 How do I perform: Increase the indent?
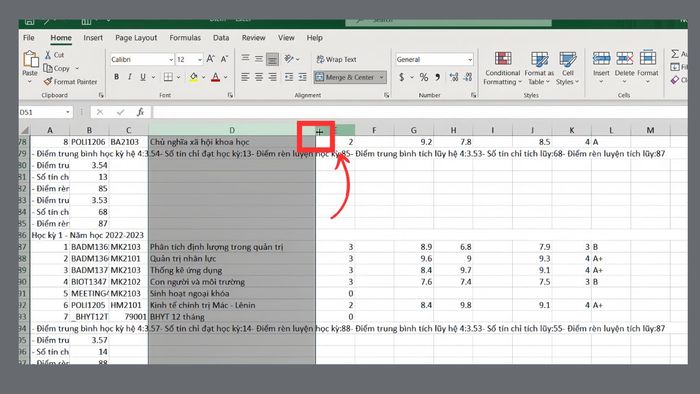[302, 77]
